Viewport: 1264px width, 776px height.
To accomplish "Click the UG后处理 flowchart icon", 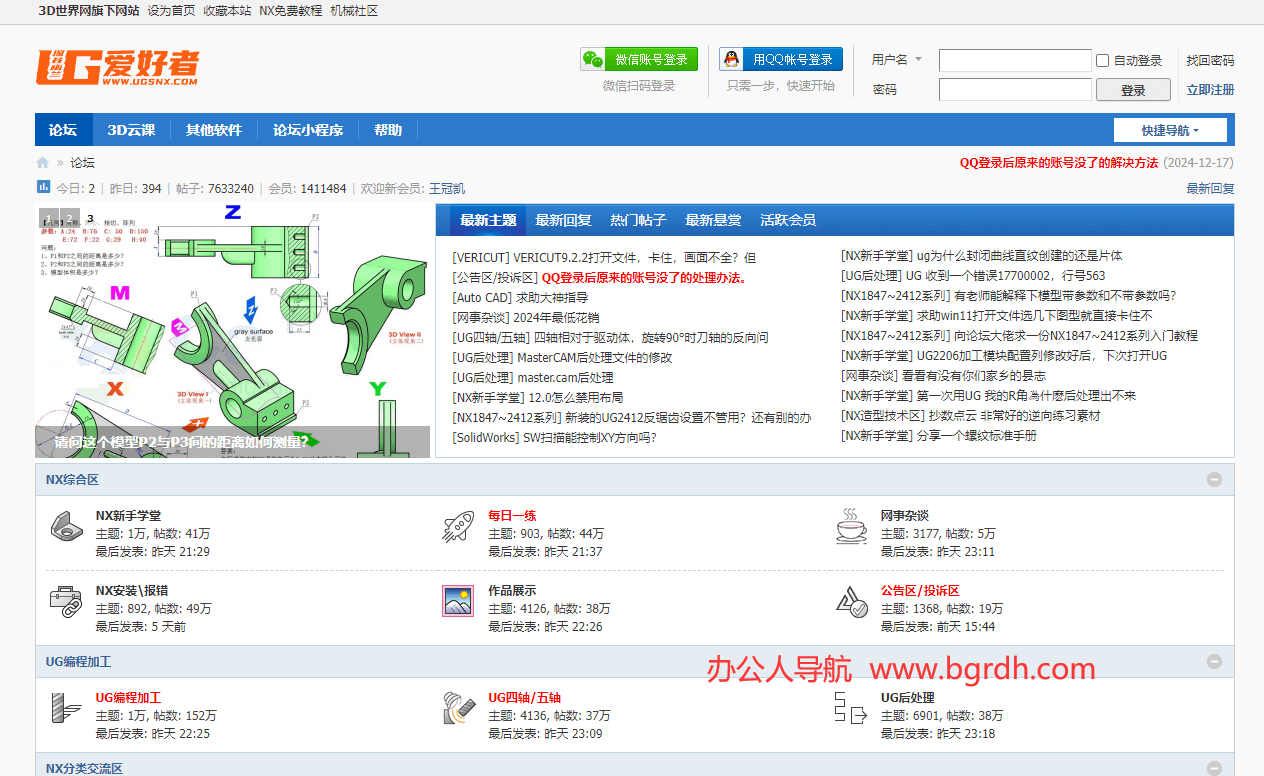I will click(x=851, y=709).
